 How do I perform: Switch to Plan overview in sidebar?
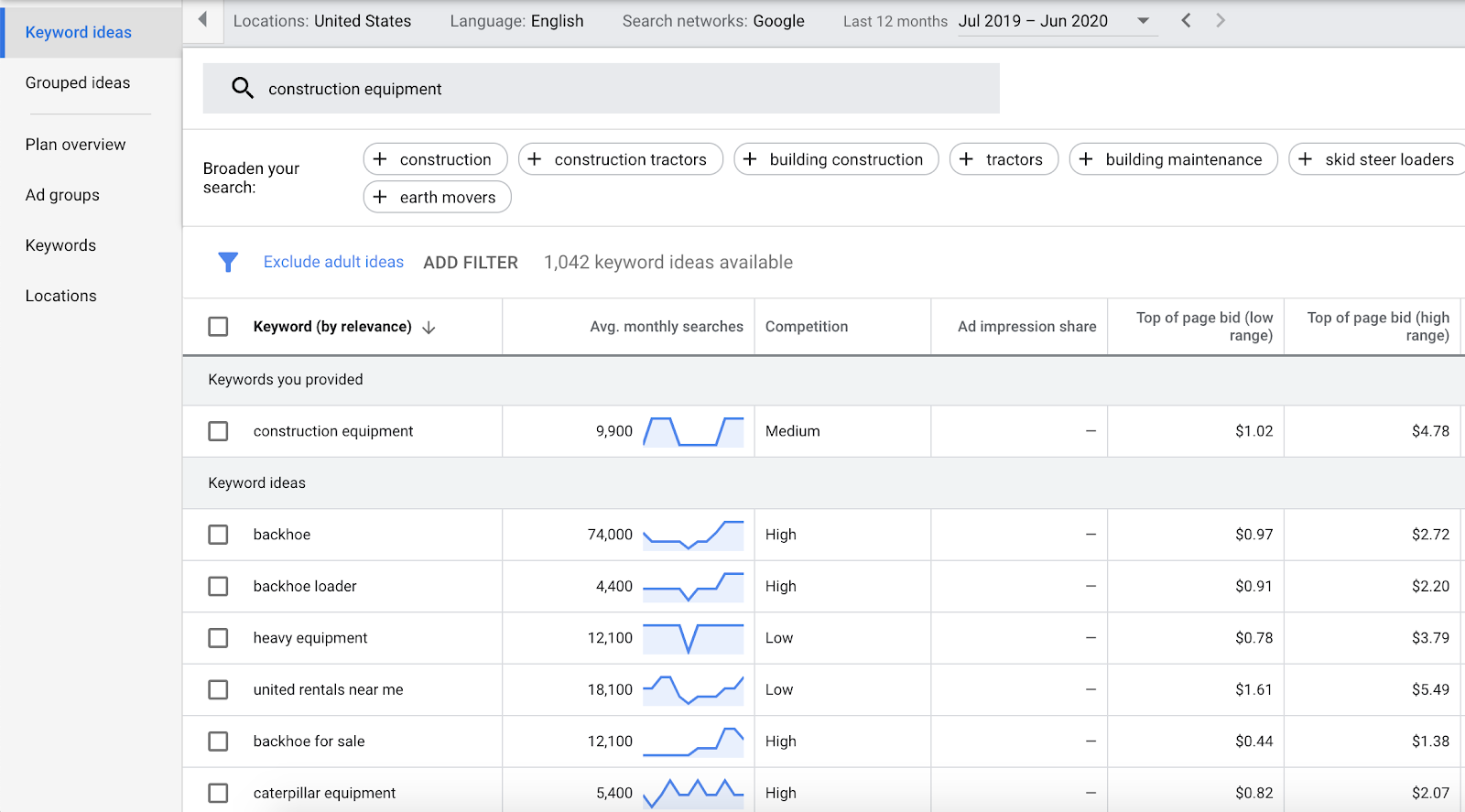[x=75, y=145]
